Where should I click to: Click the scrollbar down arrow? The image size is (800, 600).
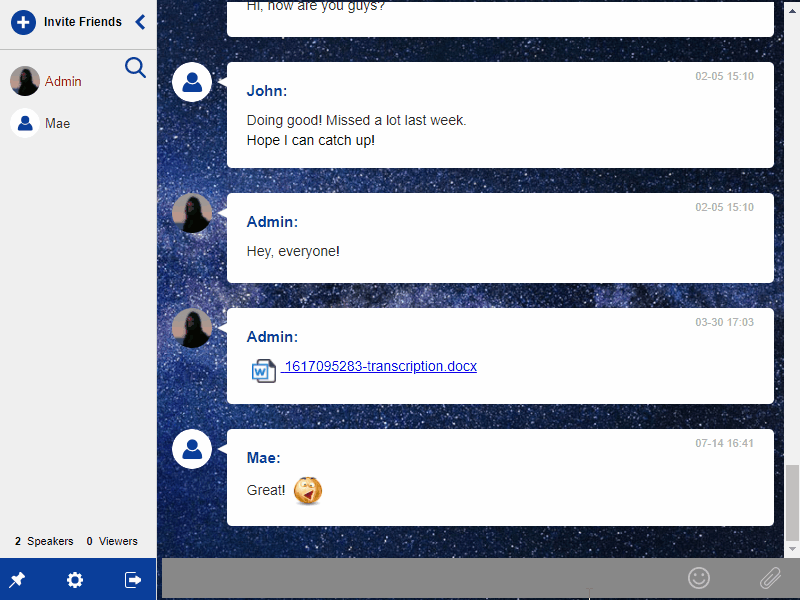pyautogui.click(x=792, y=549)
